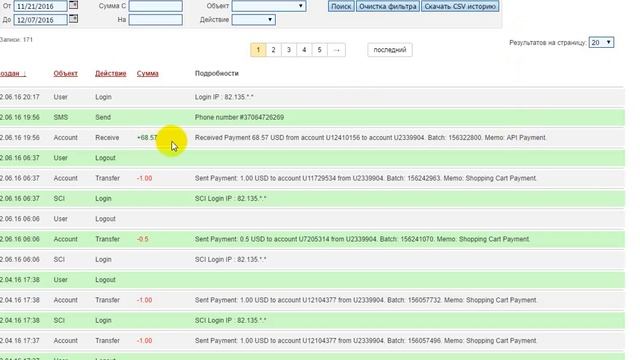Image resolution: width=640 pixels, height=360 pixels.
Task: Click the Send action cell
Action: [103, 117]
